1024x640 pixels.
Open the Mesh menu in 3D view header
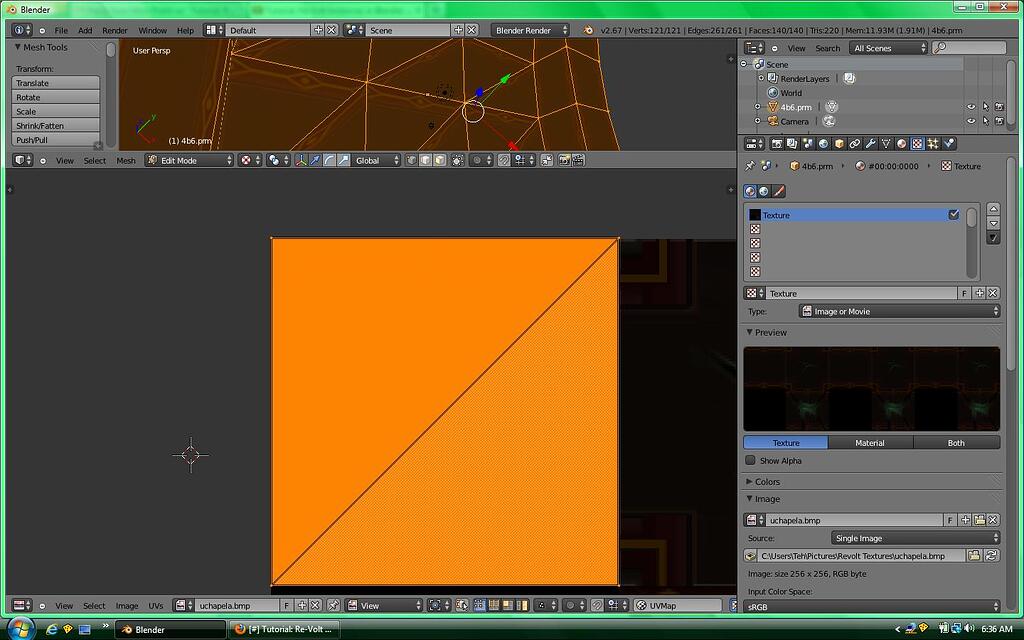(126, 160)
